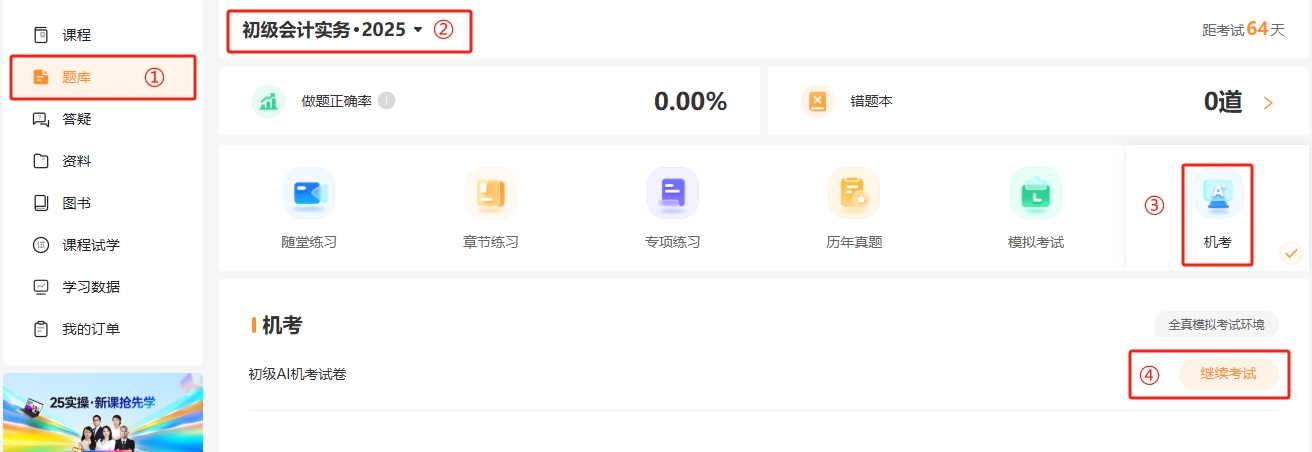The height and width of the screenshot is (452, 1312).
Task: Click the 25实操 新课抢先学 banner
Action: click(x=103, y=412)
